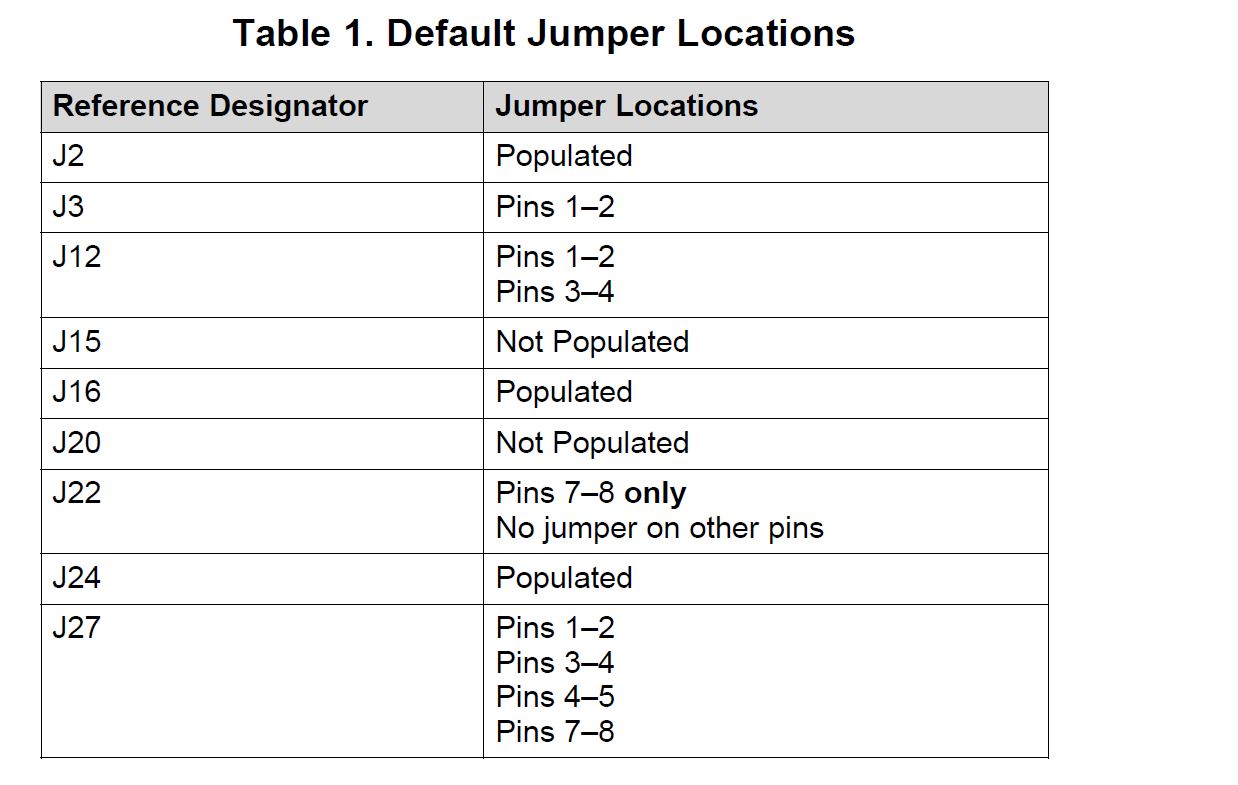Image resolution: width=1238 pixels, height=785 pixels.
Task: Select the "Jumper Locations" column header
Action: (x=626, y=106)
